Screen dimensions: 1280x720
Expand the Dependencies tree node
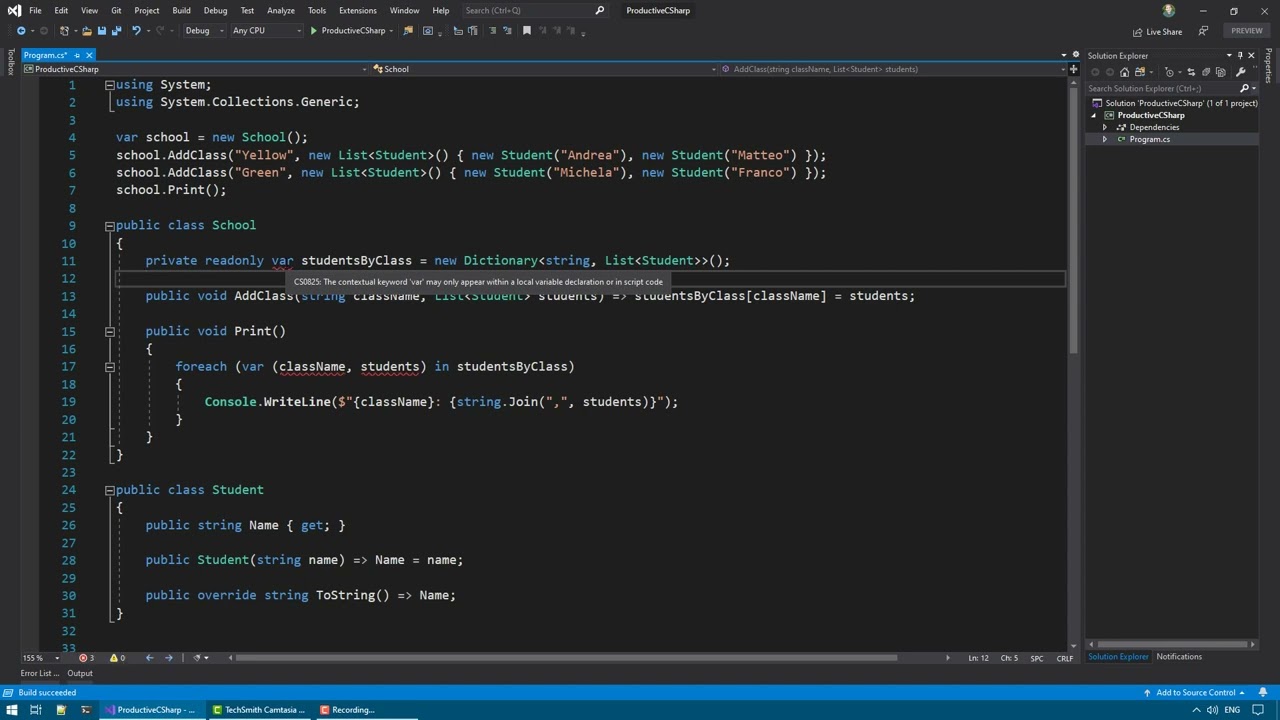1105,127
